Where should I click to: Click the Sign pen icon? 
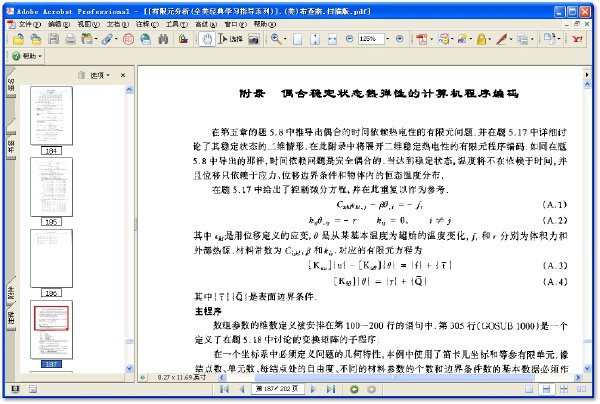pyautogui.click(x=501, y=39)
